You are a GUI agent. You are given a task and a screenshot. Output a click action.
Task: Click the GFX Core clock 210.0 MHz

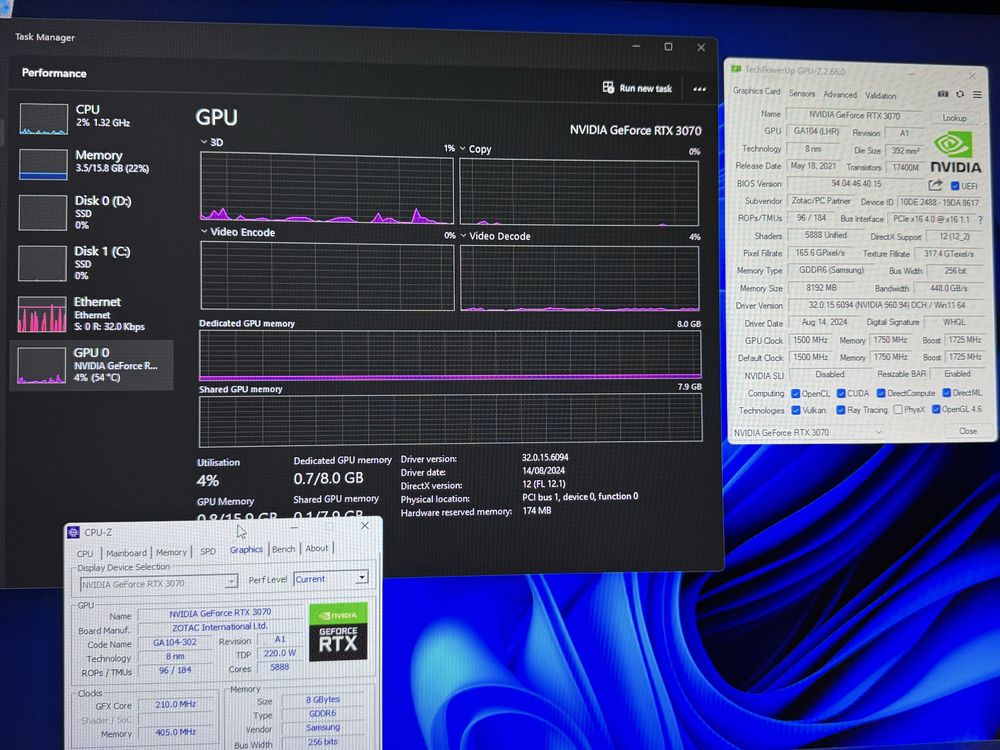pos(175,704)
